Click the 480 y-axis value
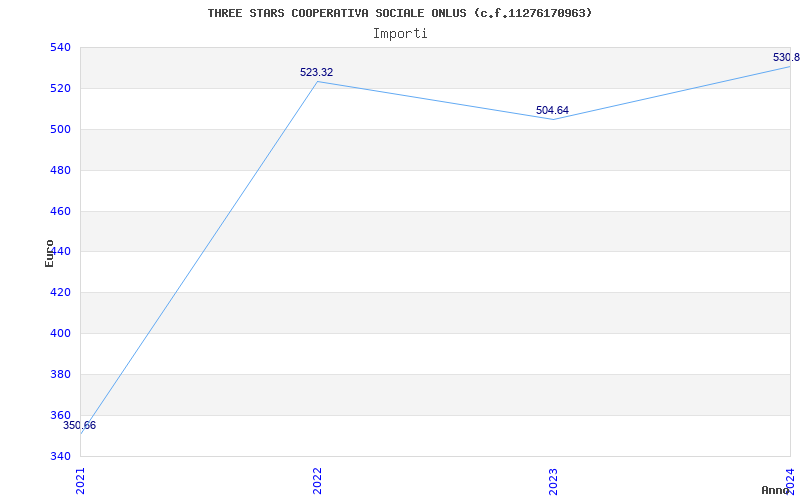 59,170
